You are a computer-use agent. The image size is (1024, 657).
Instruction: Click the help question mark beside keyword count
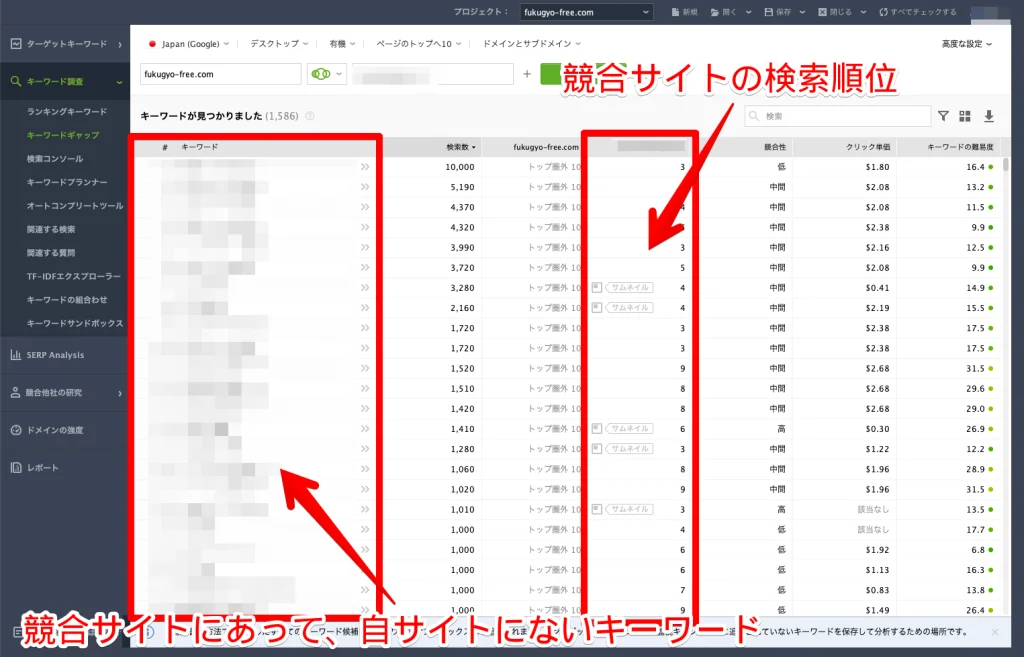310,116
